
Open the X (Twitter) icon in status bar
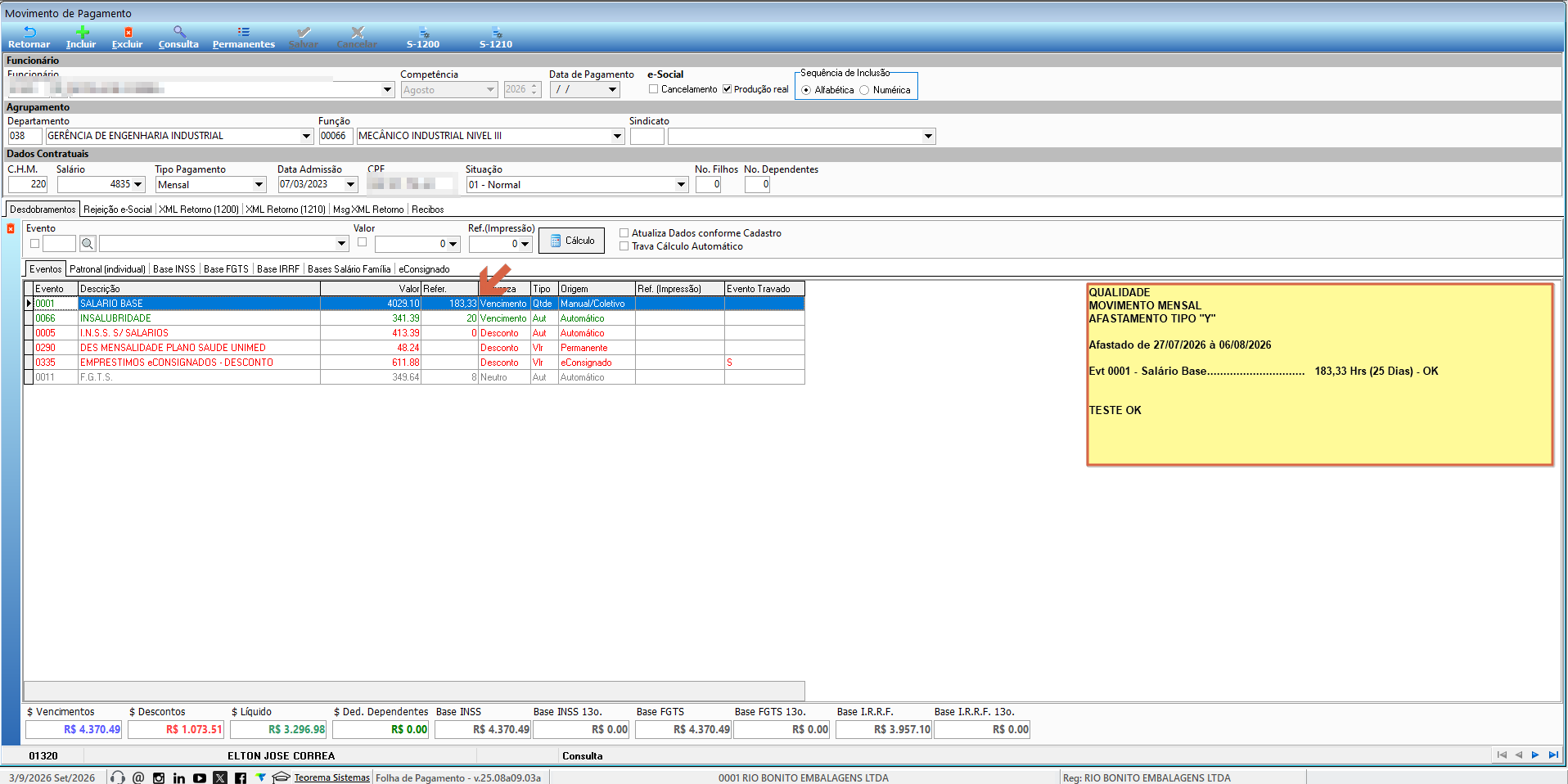click(x=220, y=777)
